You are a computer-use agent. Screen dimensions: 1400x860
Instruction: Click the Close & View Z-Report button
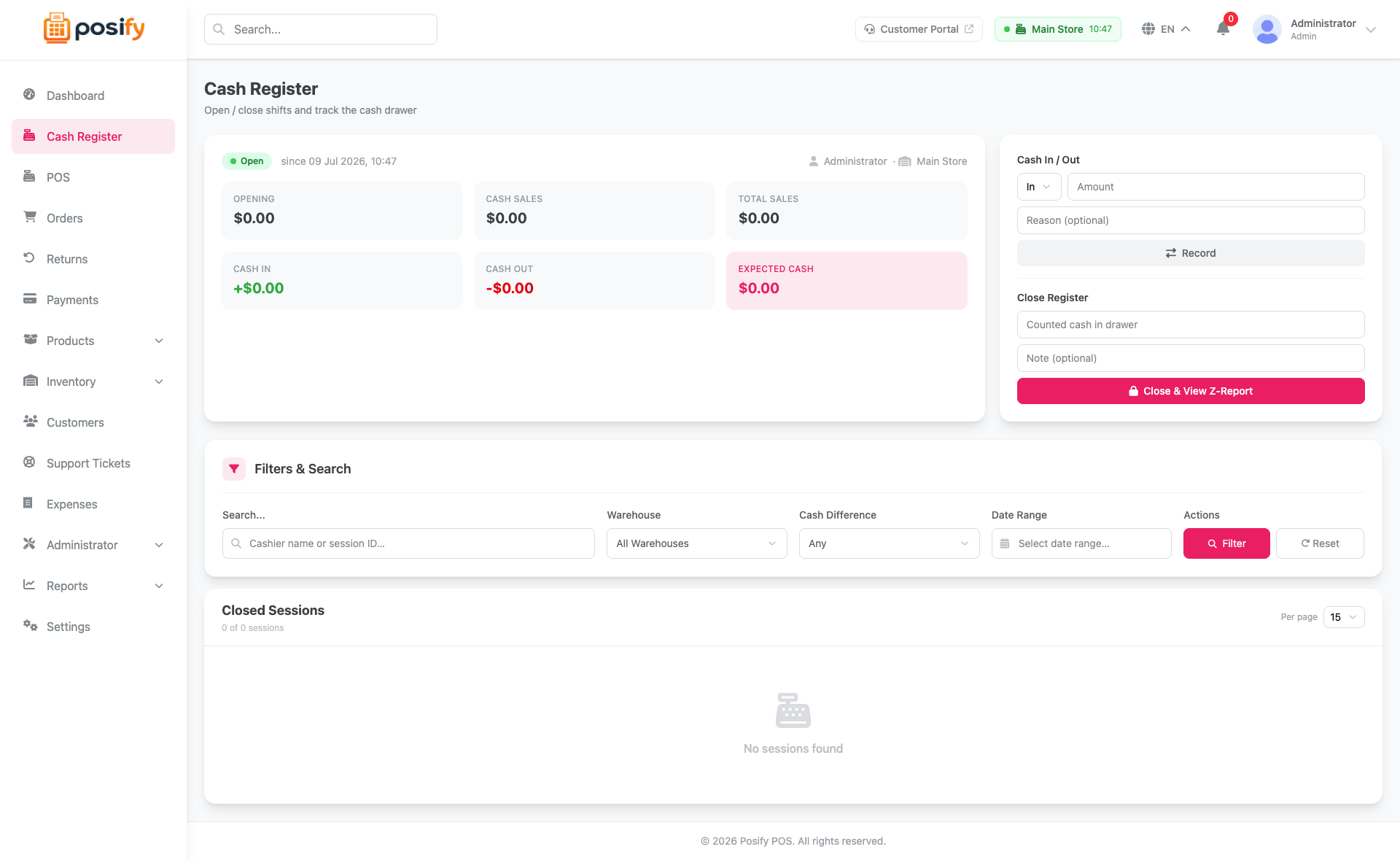(1191, 391)
